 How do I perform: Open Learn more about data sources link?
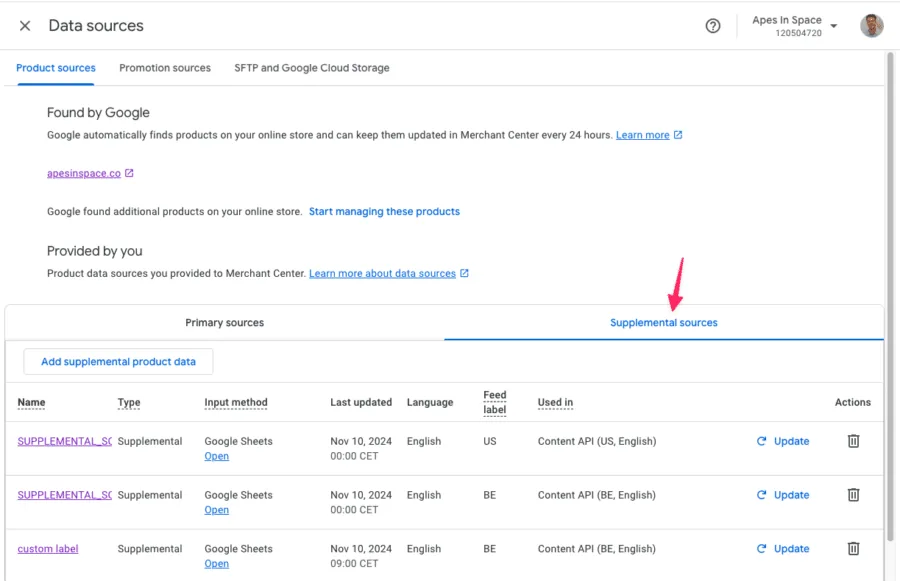pos(382,274)
